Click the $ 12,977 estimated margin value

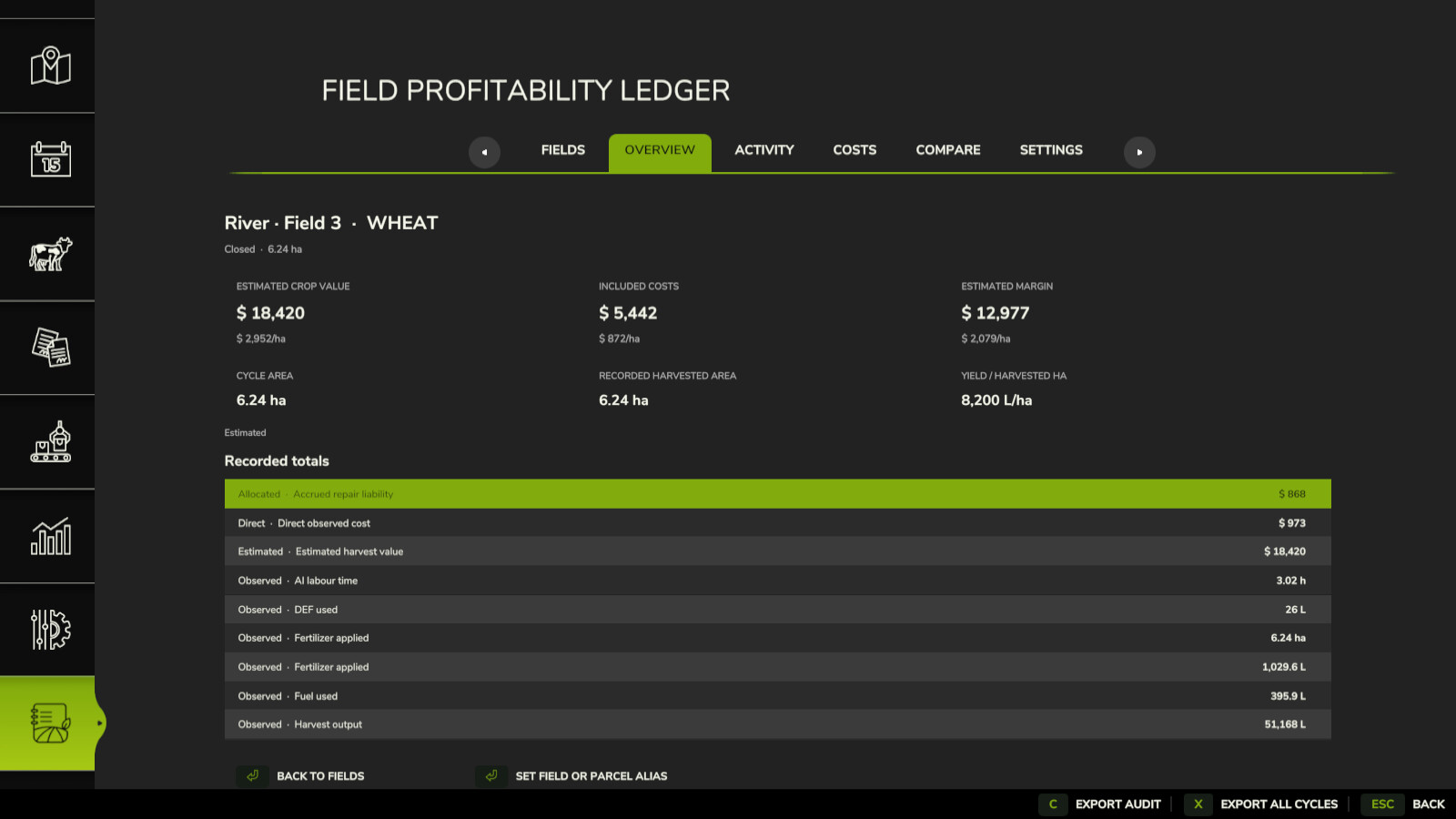click(x=996, y=313)
